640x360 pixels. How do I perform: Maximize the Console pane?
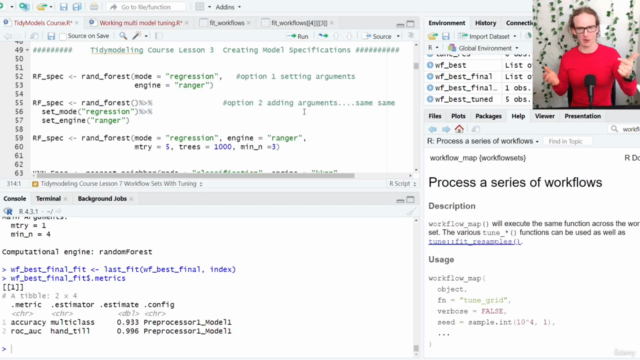(x=410, y=200)
